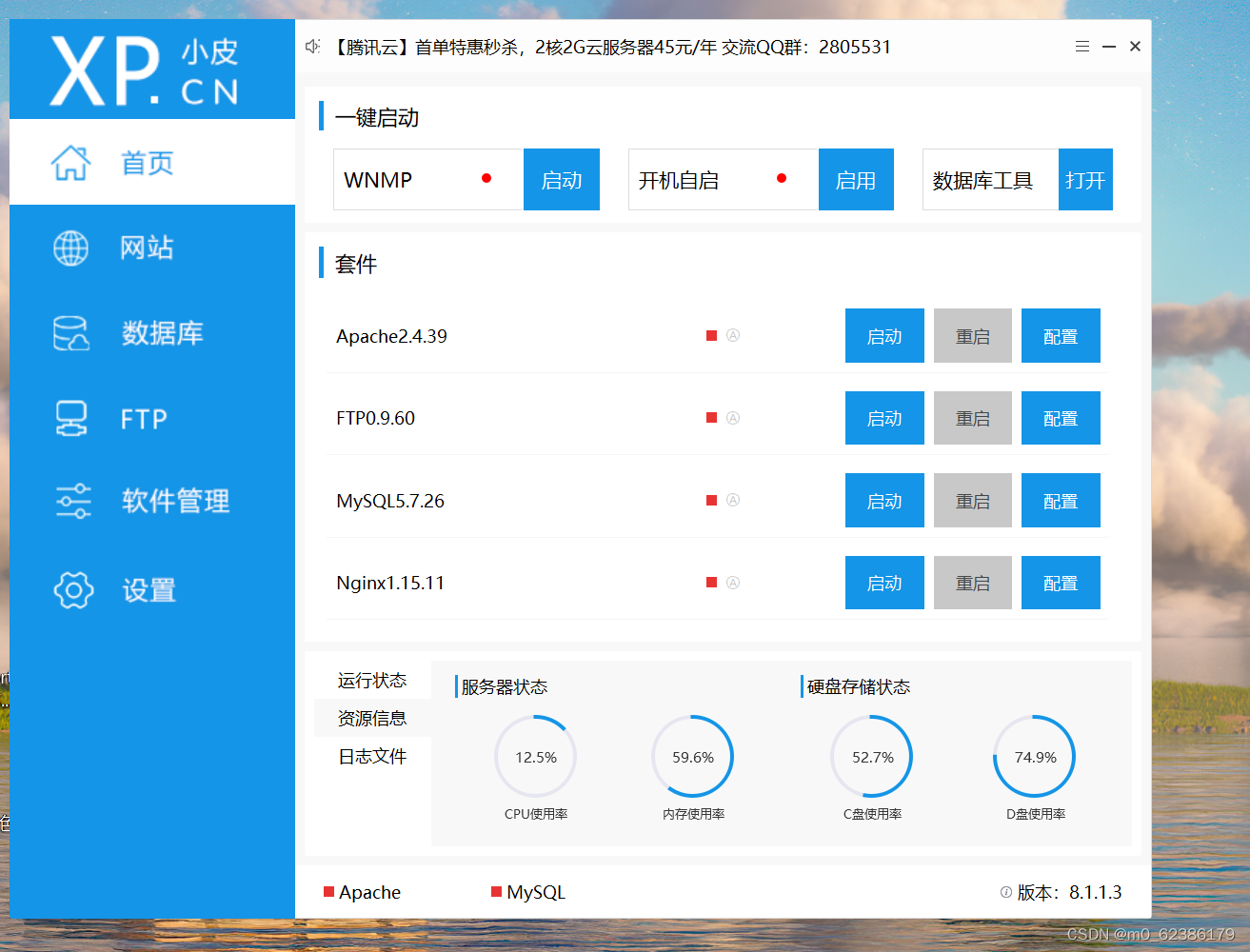Start WNMP with the 启动 button
Screen dimensions: 1250x952
(562, 180)
